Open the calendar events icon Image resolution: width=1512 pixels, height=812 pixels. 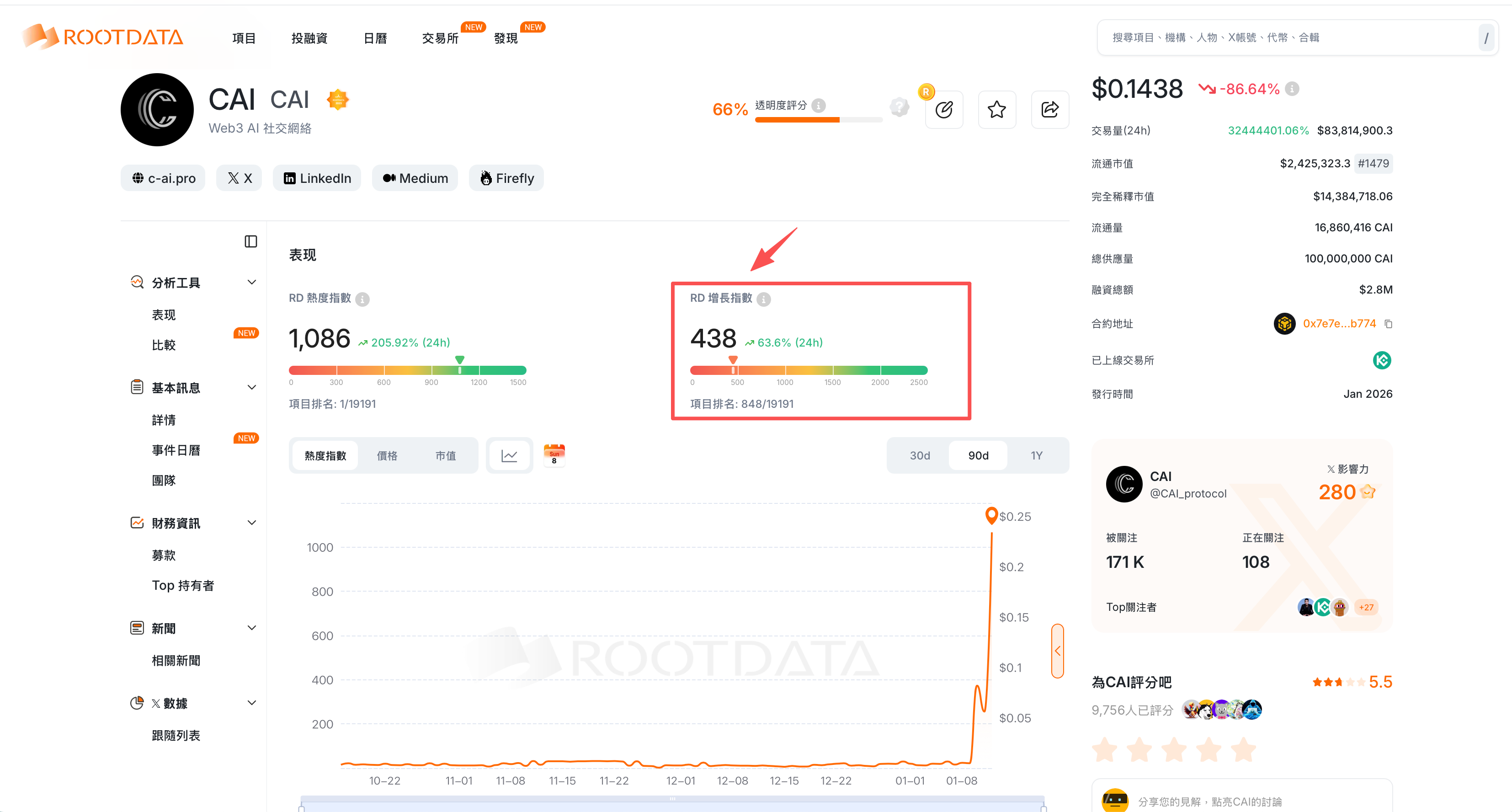(554, 455)
